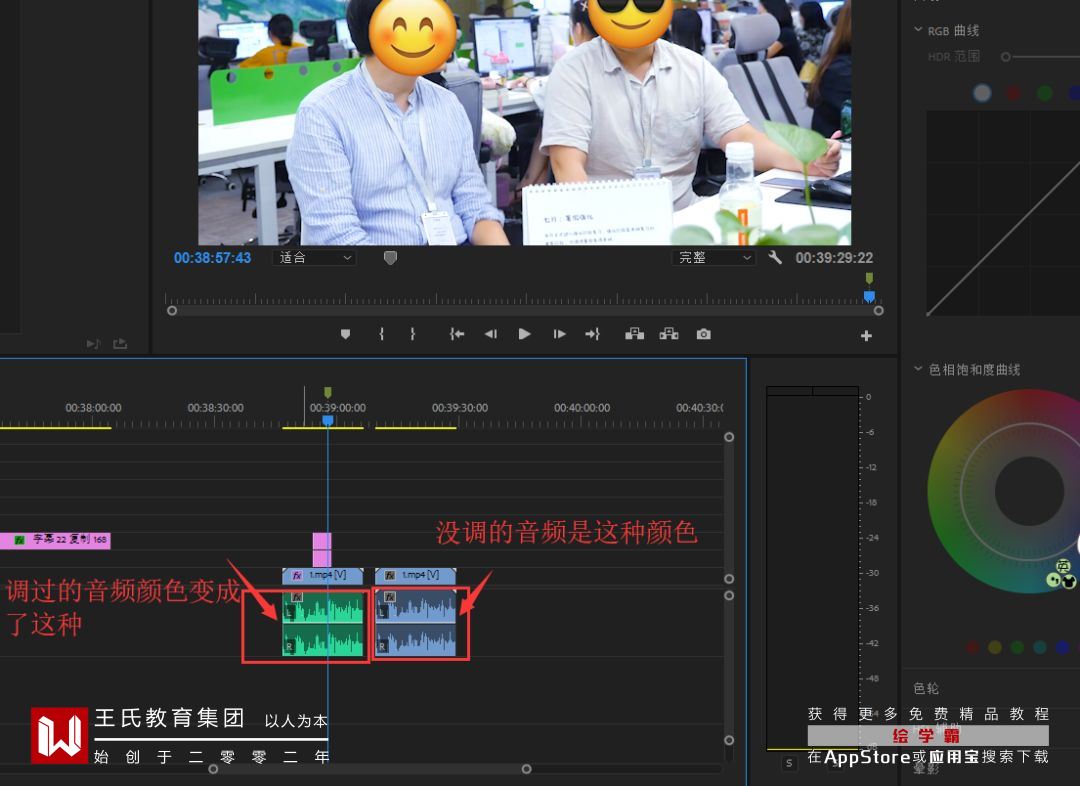Click the Extract button
The height and width of the screenshot is (786, 1080).
(x=669, y=334)
